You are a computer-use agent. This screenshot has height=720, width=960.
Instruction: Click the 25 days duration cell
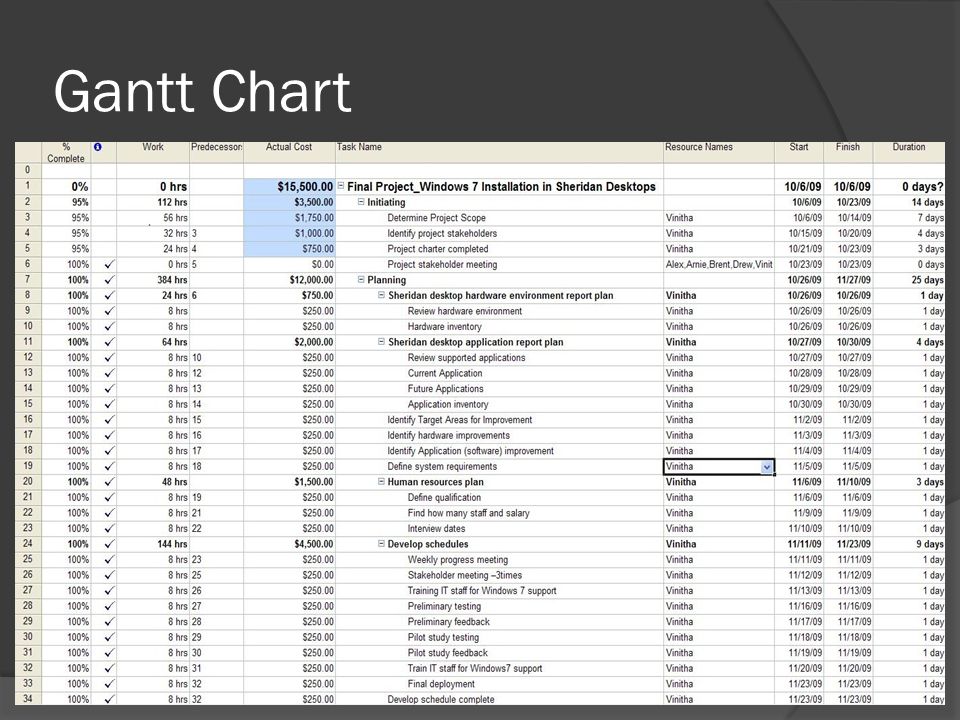(909, 280)
